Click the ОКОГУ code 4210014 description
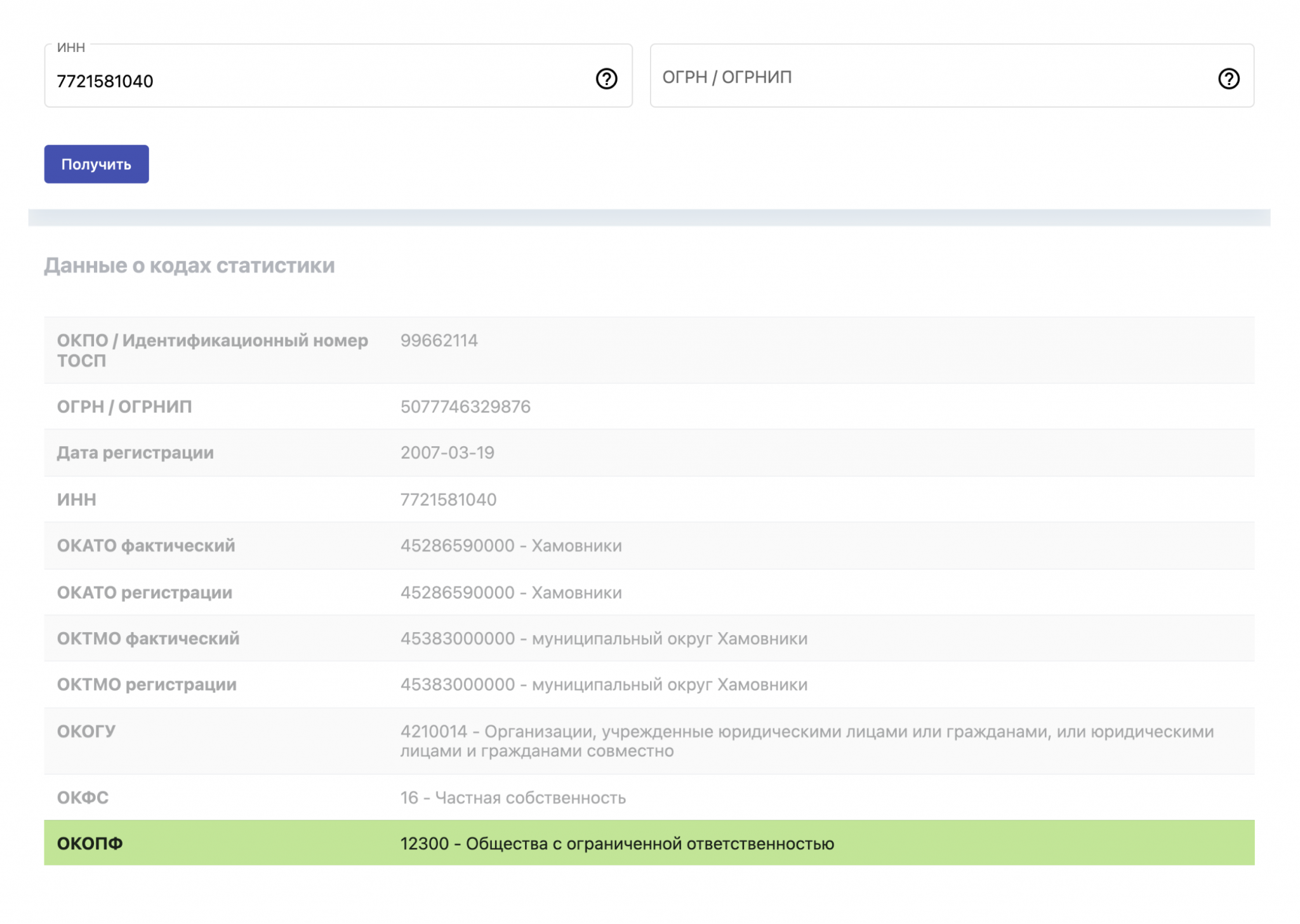Viewport: 1300px width, 924px height. click(x=806, y=741)
